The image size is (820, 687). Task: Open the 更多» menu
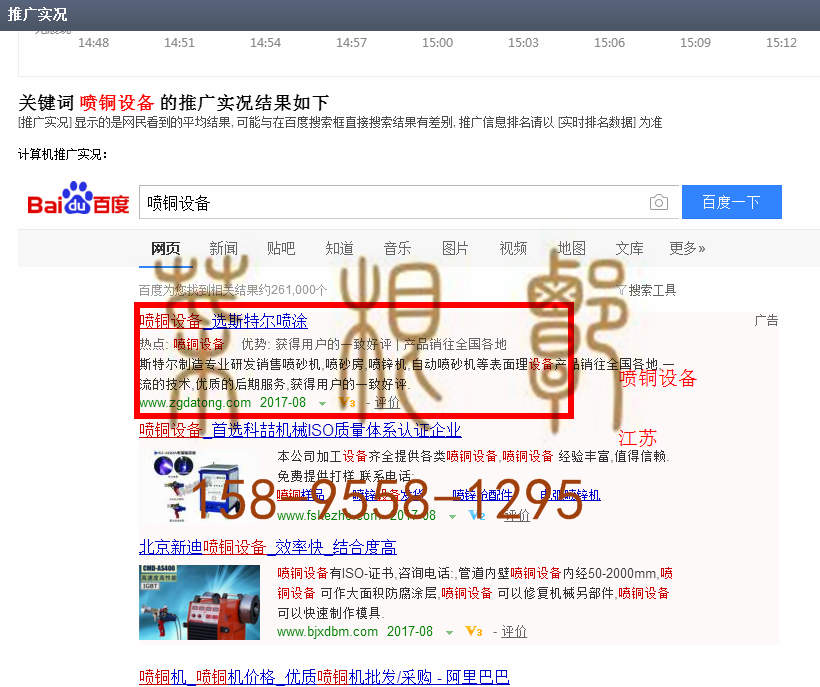(x=687, y=248)
